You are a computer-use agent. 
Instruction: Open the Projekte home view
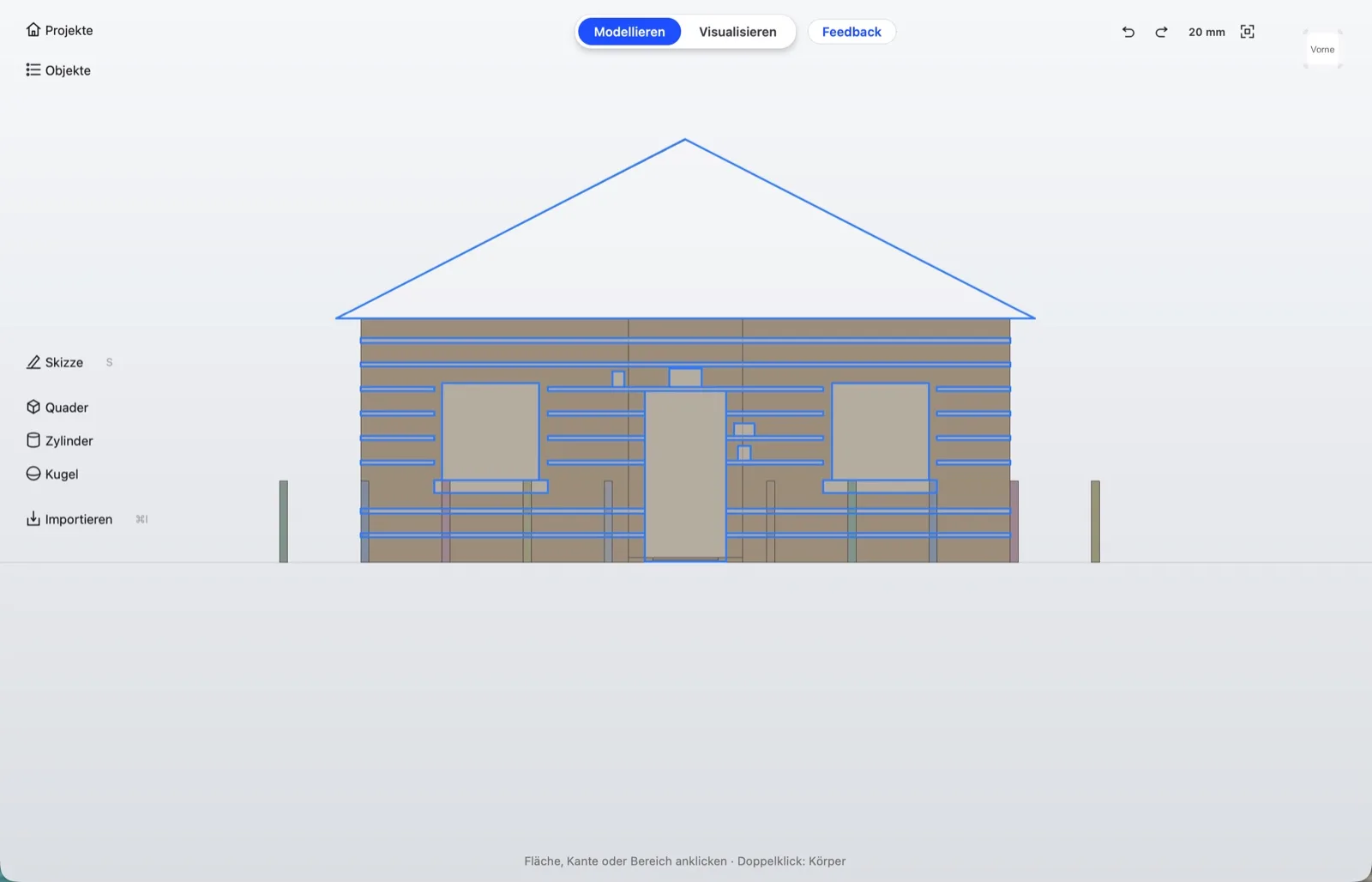[59, 30]
